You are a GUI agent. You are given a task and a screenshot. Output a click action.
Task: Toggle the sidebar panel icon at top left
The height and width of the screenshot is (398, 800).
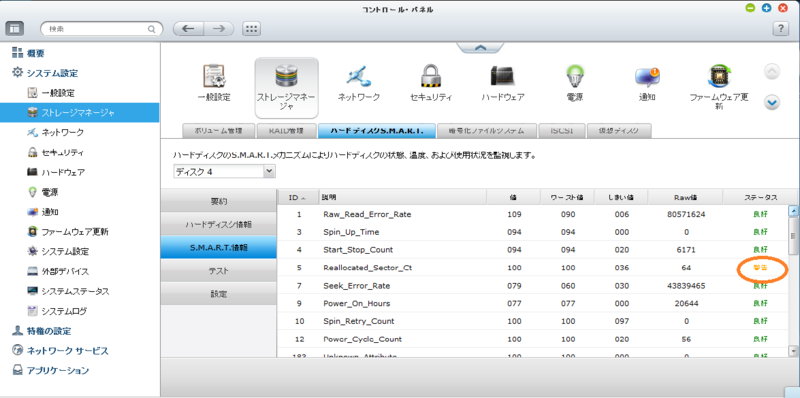tap(14, 29)
